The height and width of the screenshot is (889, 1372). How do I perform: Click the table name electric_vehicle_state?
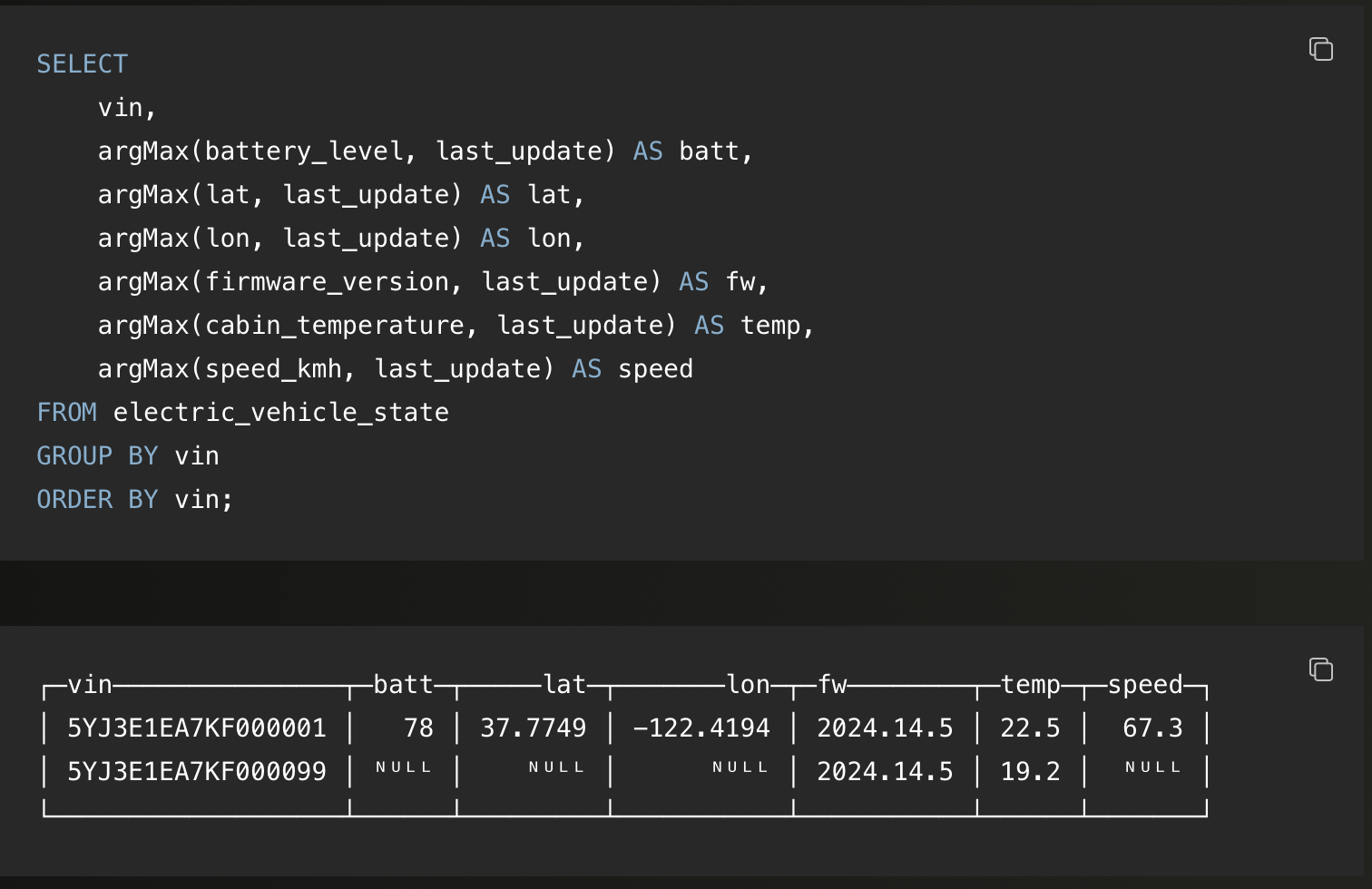pyautogui.click(x=281, y=413)
